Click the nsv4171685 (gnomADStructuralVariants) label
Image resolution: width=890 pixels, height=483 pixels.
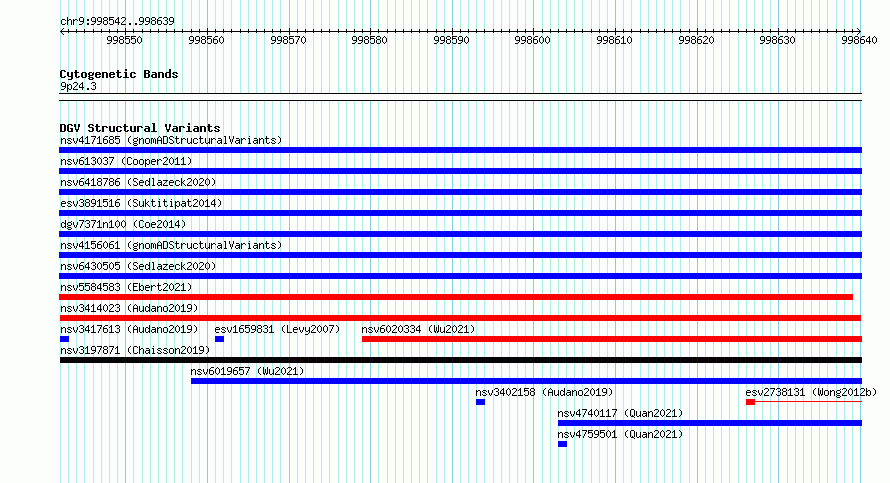(171, 140)
